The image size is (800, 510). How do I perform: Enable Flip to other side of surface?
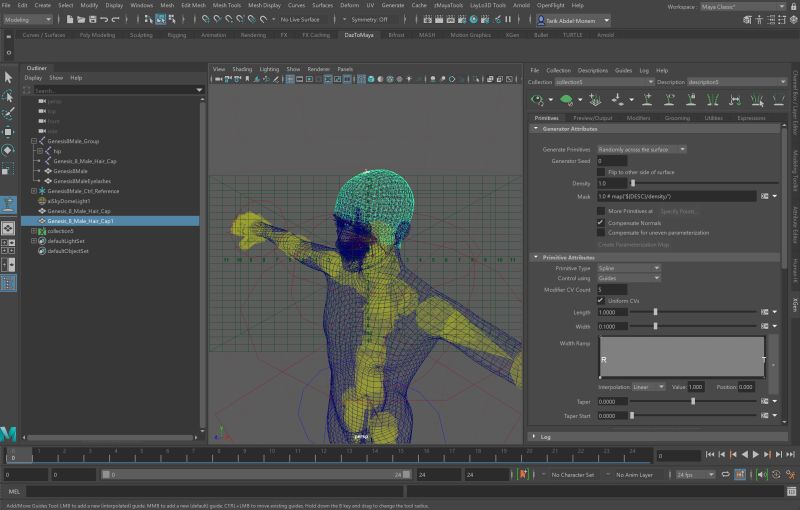pos(601,172)
